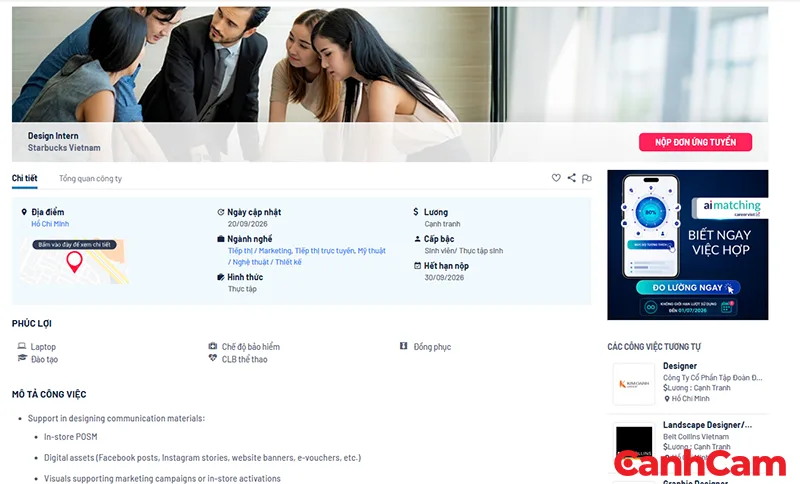Click the red location pin on map

(x=74, y=262)
